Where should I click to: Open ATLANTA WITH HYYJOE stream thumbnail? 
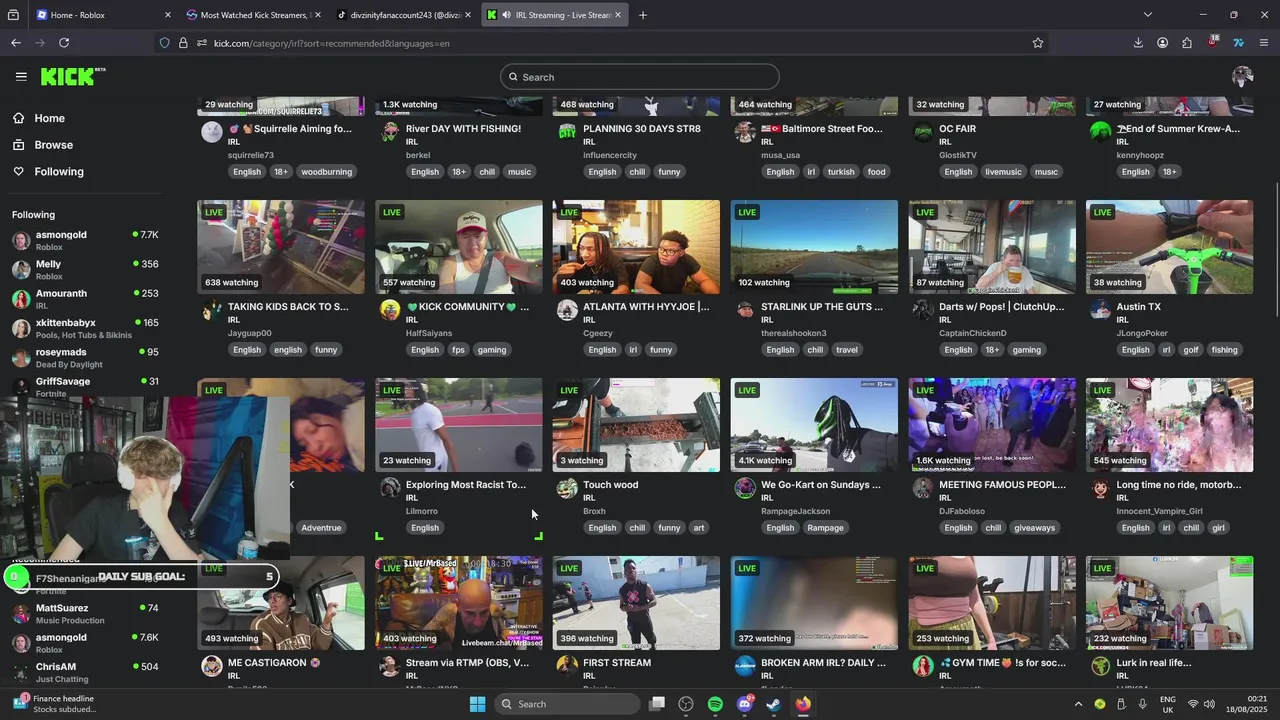click(636, 247)
